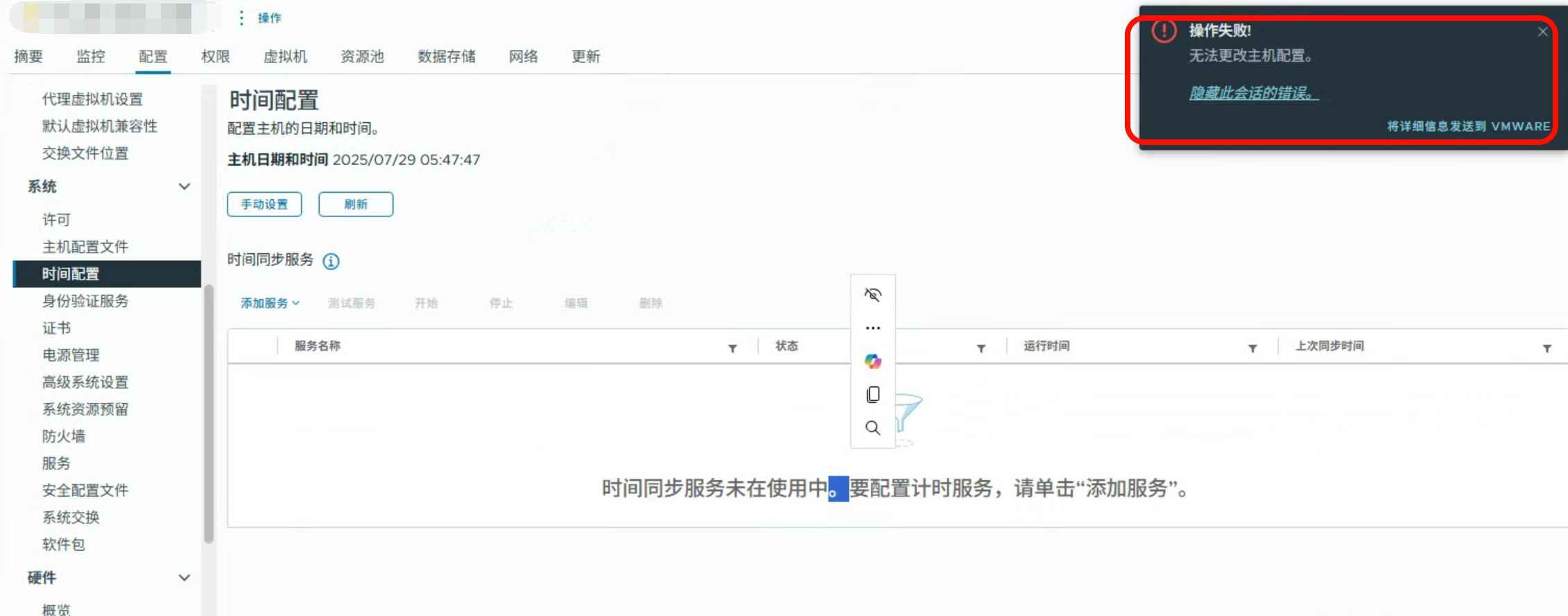This screenshot has height=616, width=1568.
Task: Filter the 运行时间 column
Action: click(x=1252, y=348)
